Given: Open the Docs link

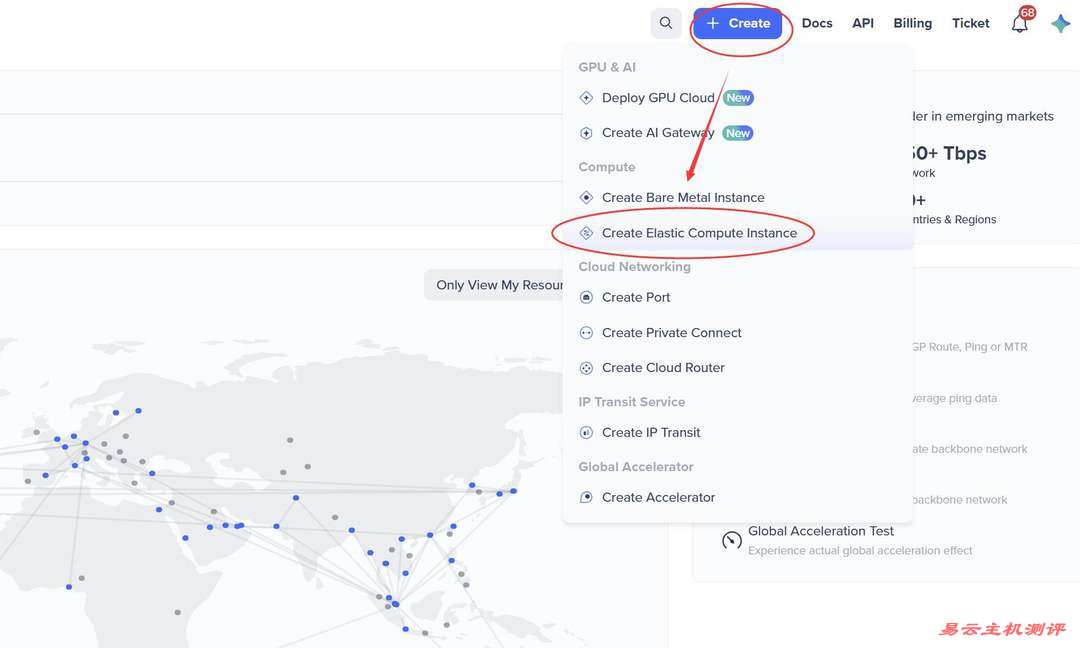Looking at the screenshot, I should click(x=817, y=23).
